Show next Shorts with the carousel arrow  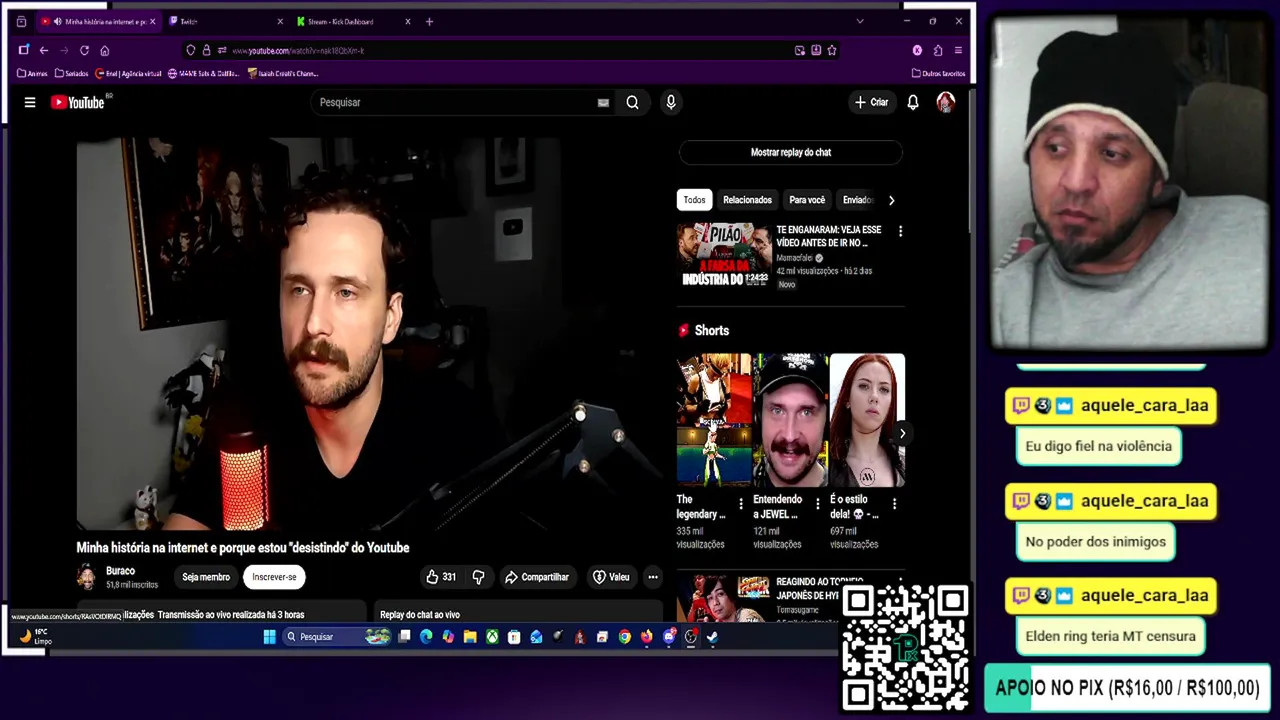click(x=902, y=433)
